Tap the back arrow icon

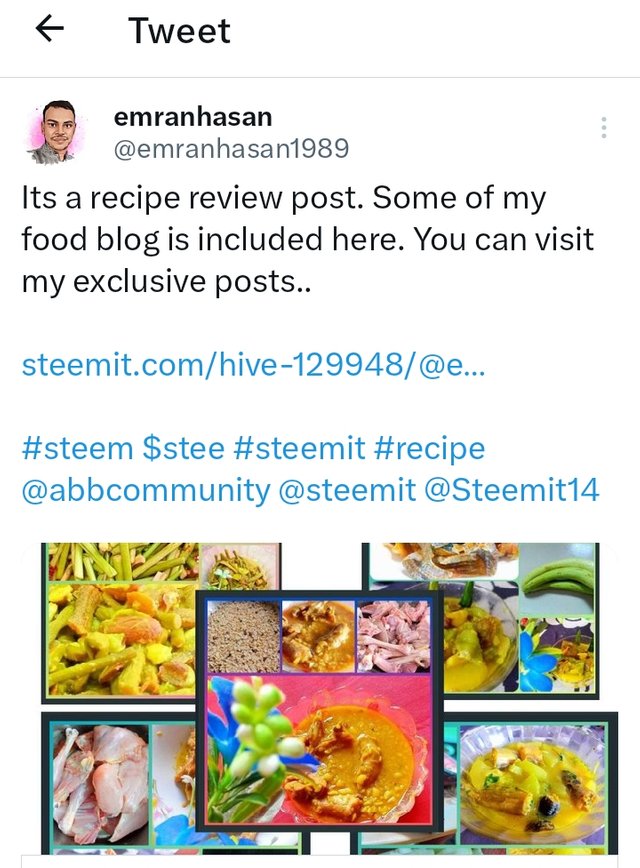[x=50, y=29]
